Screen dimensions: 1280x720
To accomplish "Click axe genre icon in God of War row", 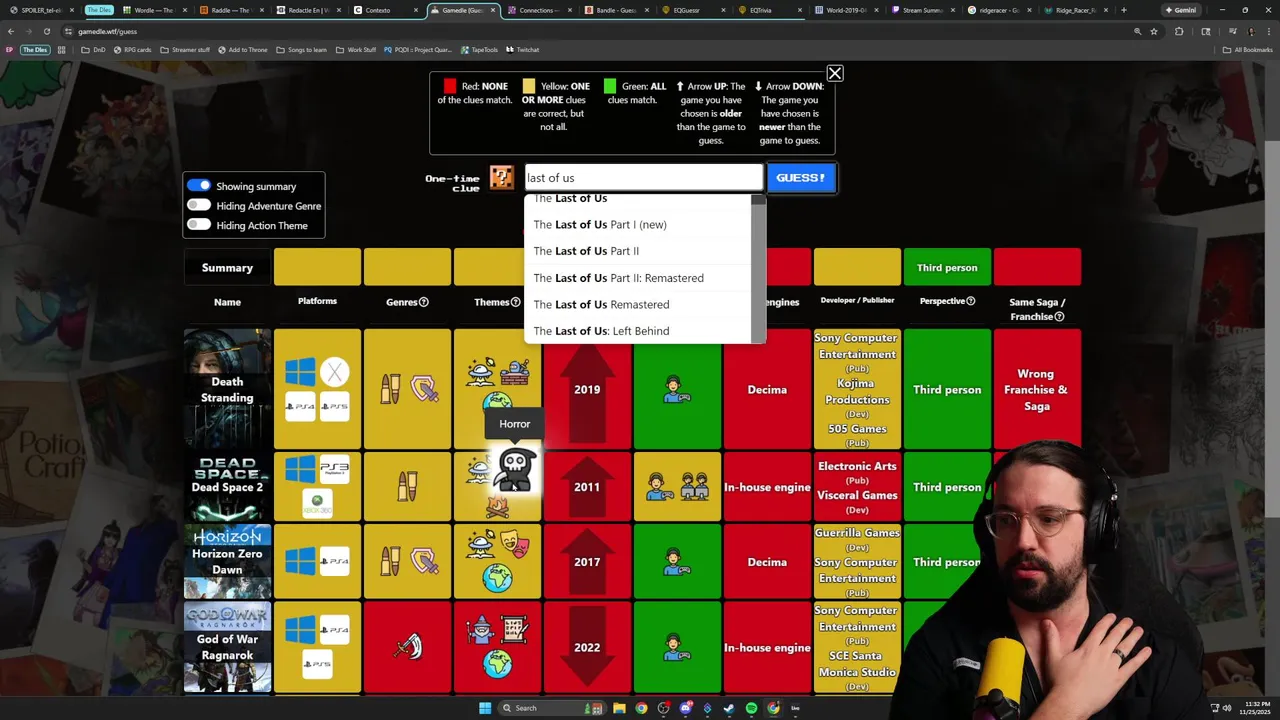I will click(407, 647).
